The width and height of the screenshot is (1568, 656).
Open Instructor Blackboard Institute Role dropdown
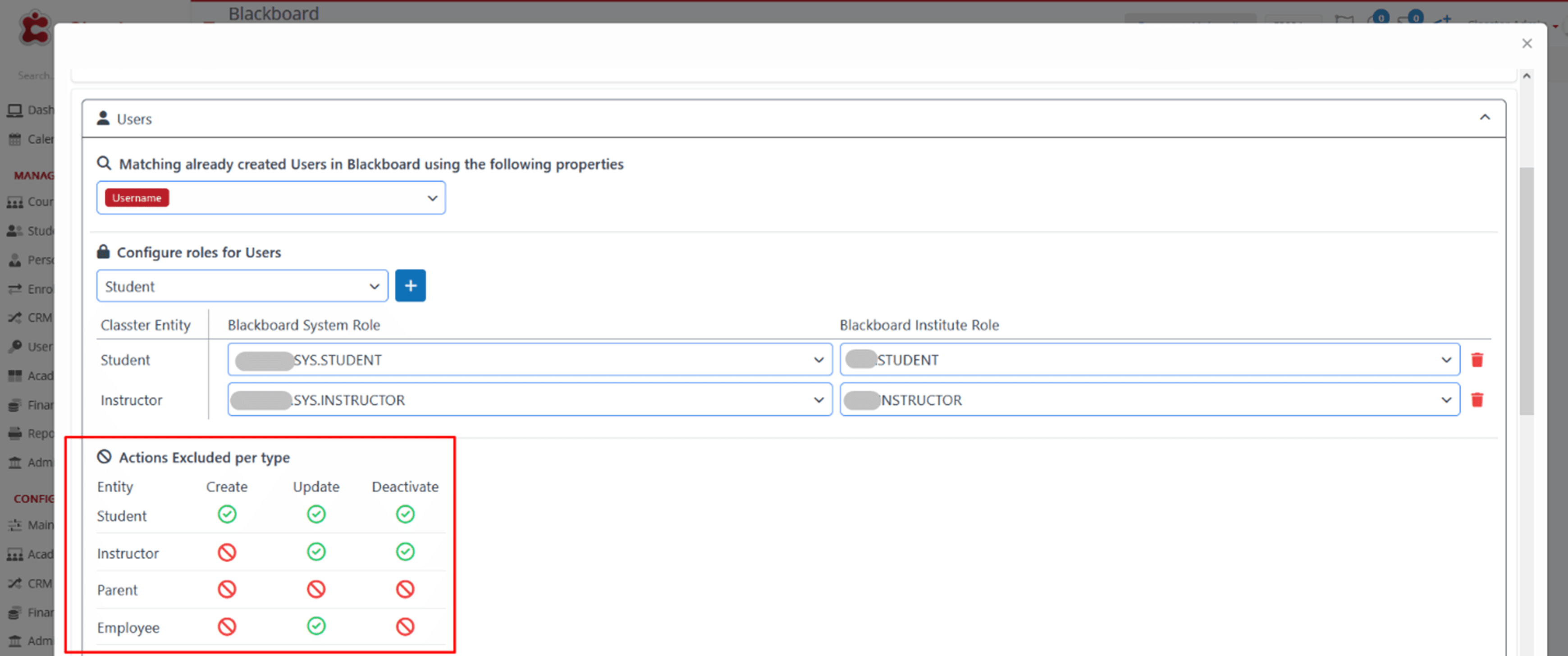tap(1150, 399)
